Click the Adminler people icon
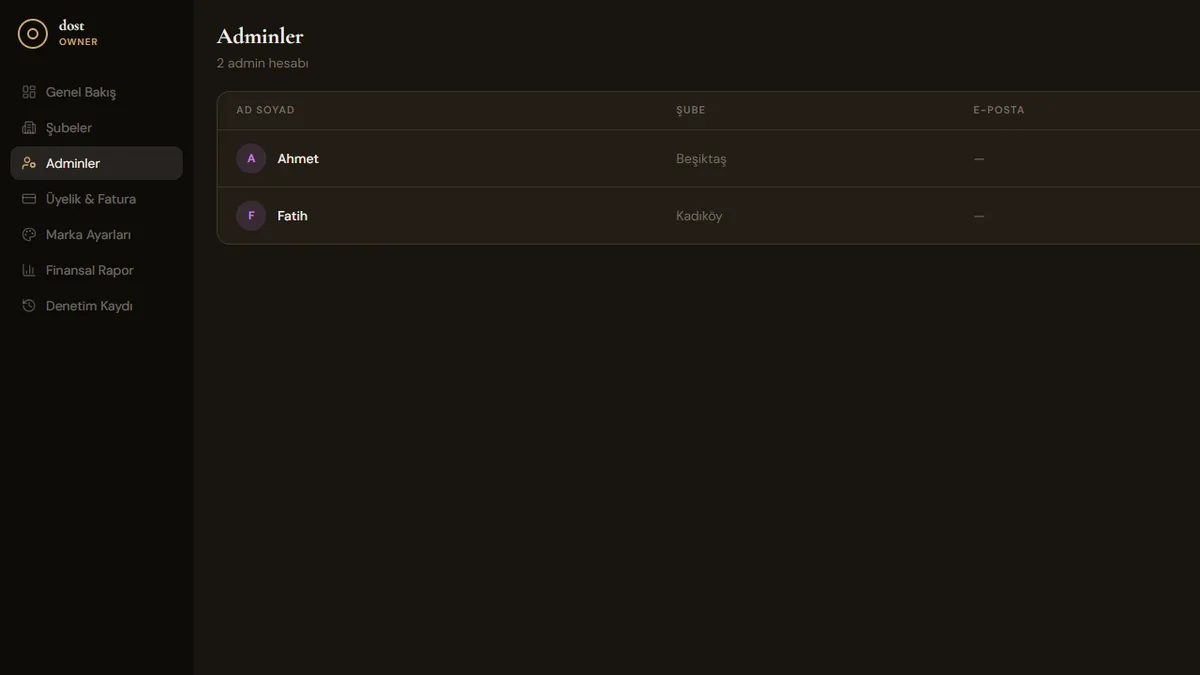Screen dimensions: 1200x675 (x=29, y=163)
